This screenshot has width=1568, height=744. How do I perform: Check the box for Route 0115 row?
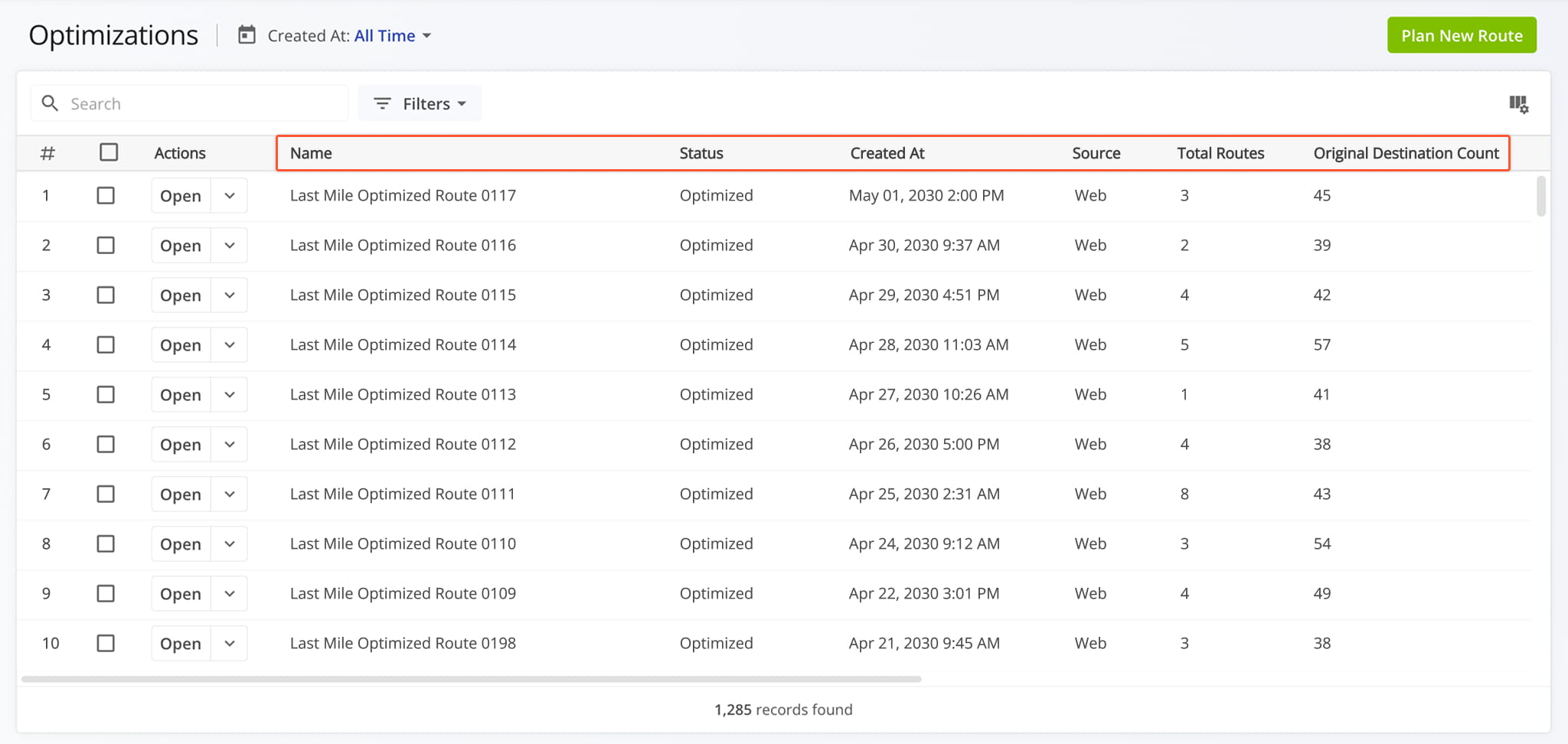[106, 295]
